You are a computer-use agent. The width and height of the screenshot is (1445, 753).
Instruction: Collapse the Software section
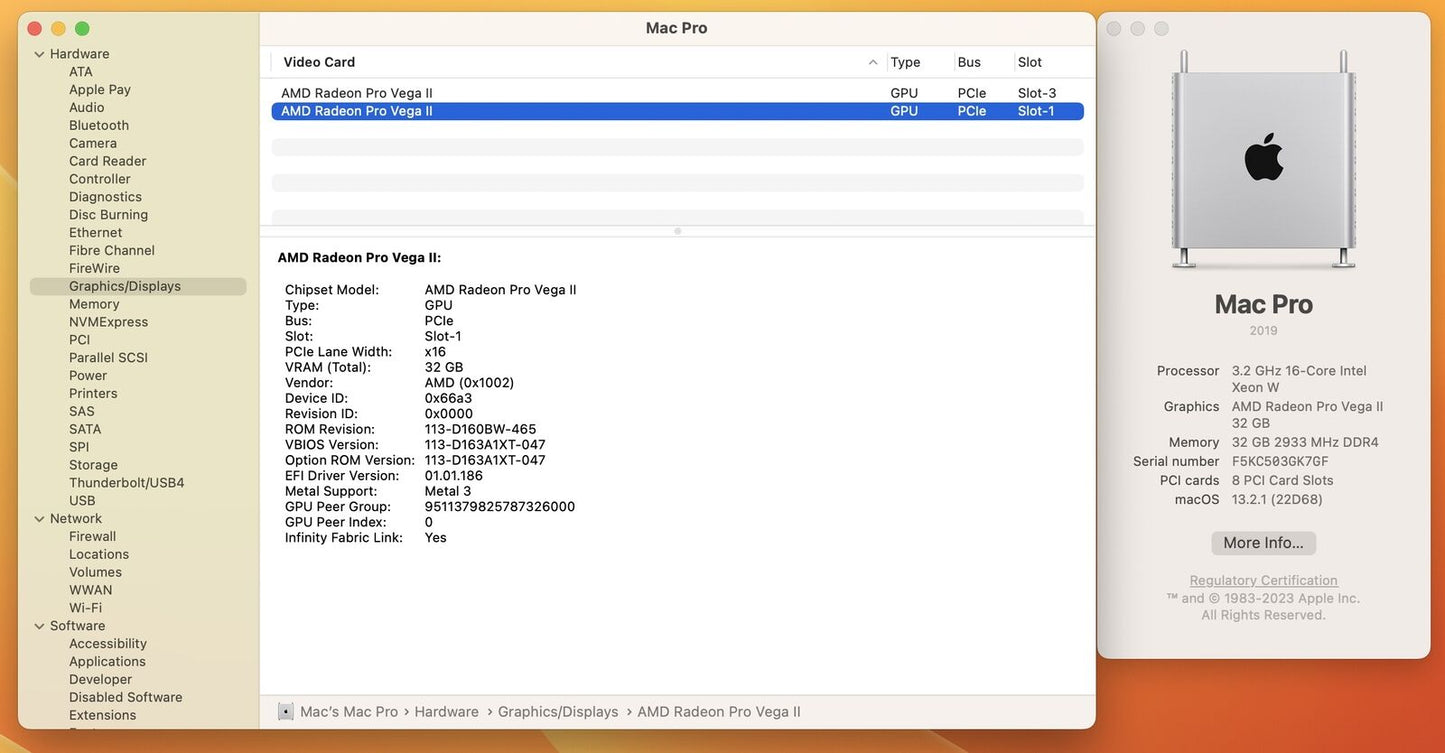(40, 626)
